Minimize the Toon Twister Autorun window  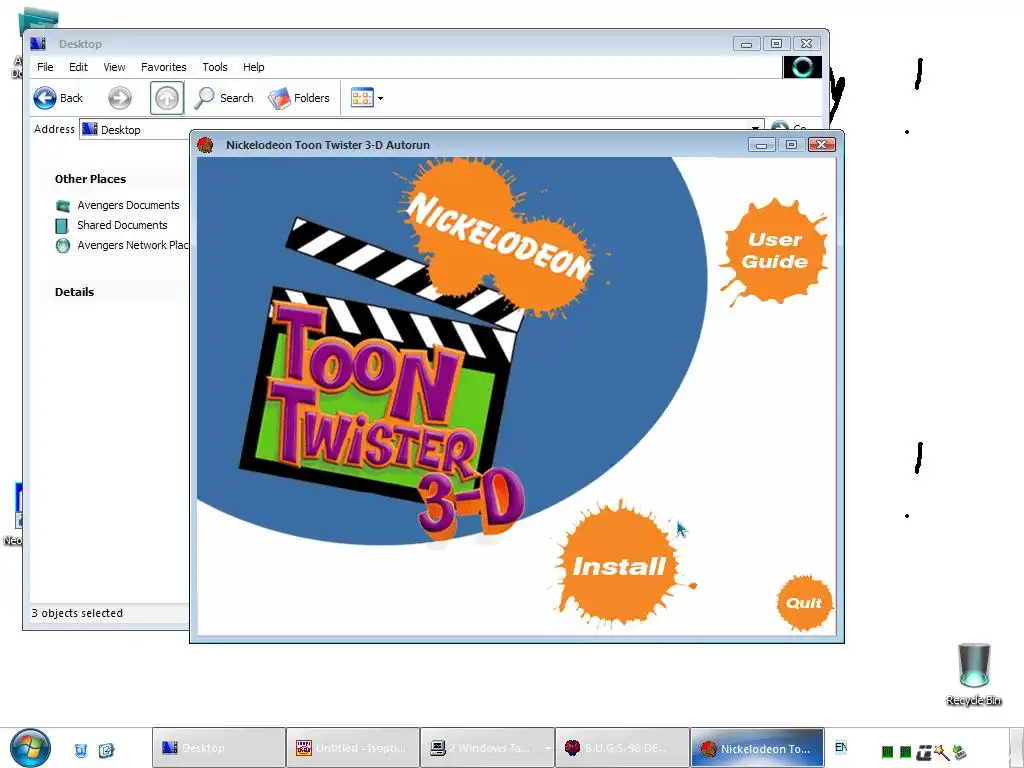(x=761, y=145)
